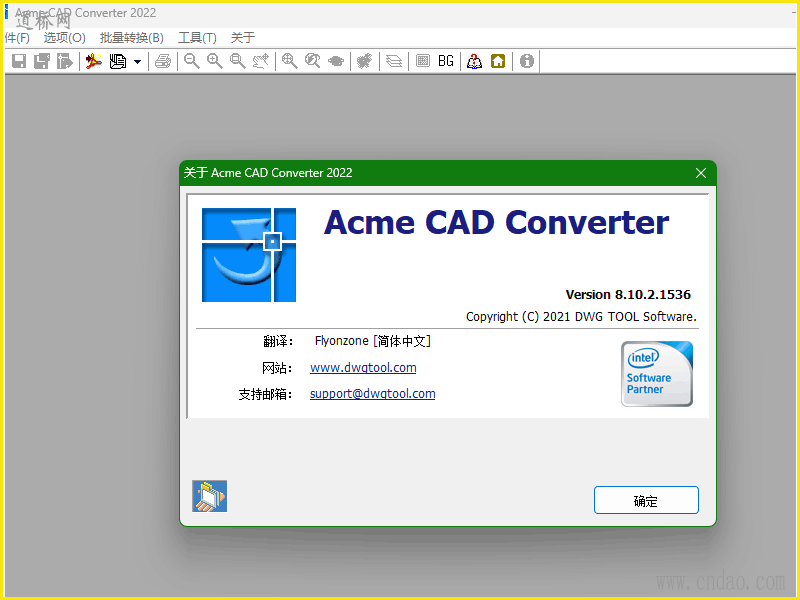Click the regenerate drawing splat icon
Viewport: 800px width, 600px height.
pos(365,61)
